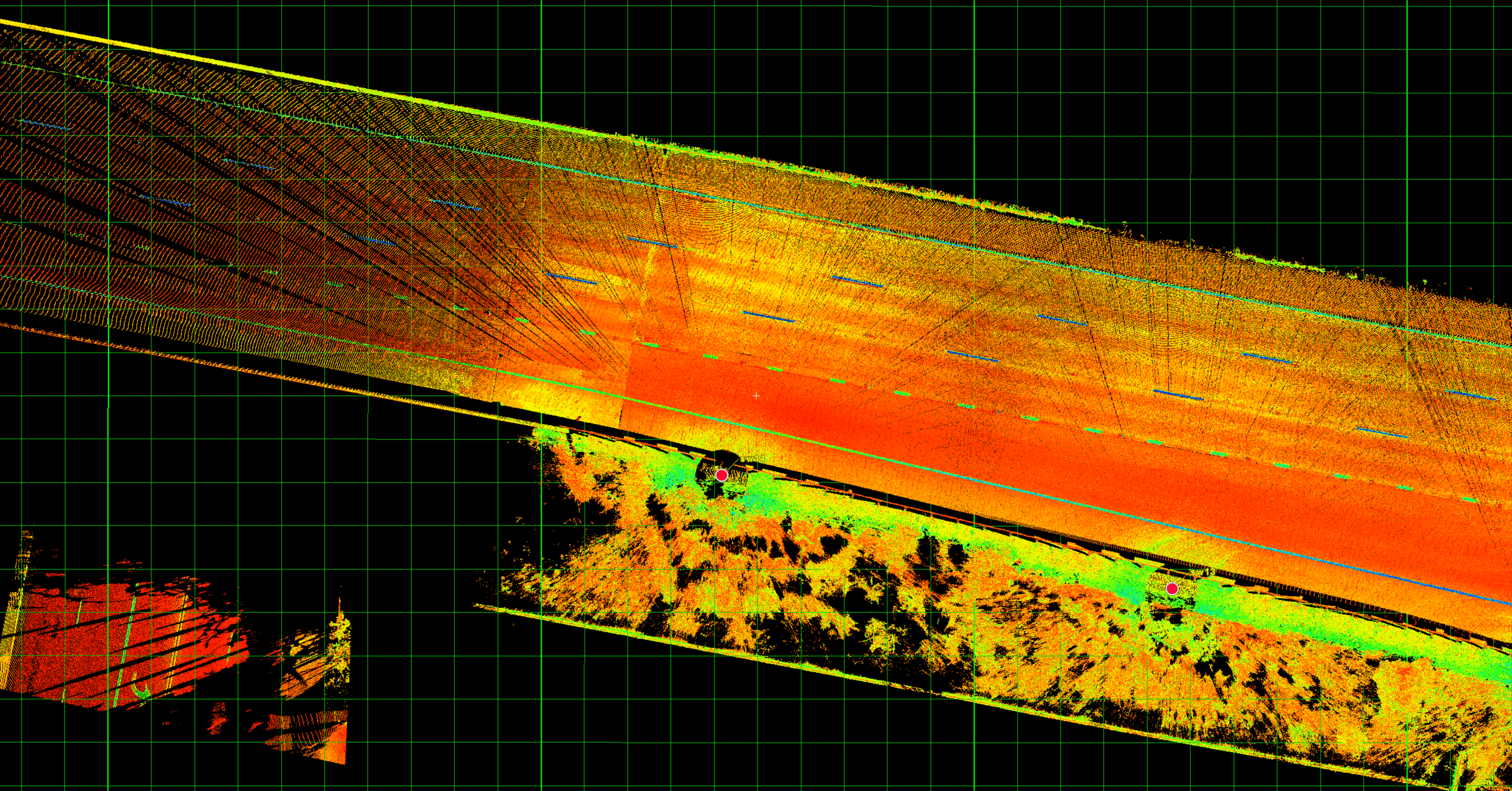Click the red sw14 marker dot
Viewport: 1512px width, 791px height.
tap(721, 475)
